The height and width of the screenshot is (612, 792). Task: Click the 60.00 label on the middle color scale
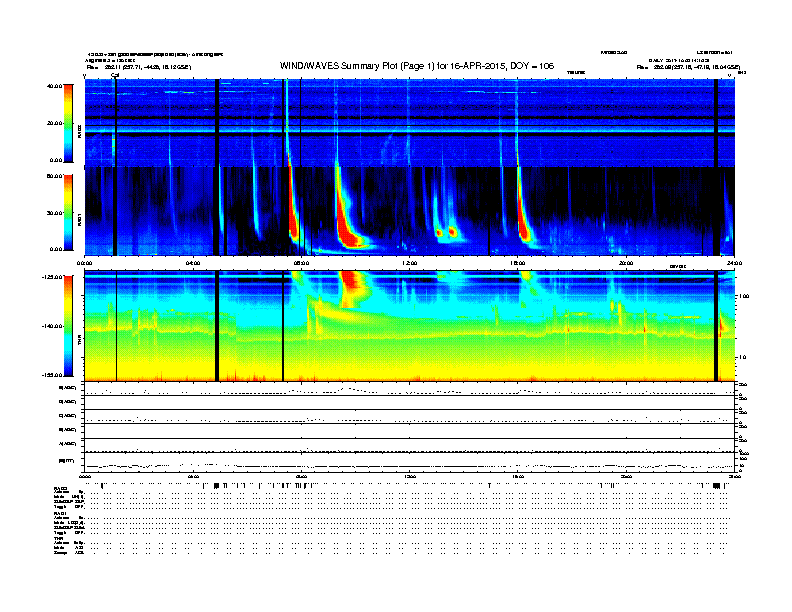(54, 176)
